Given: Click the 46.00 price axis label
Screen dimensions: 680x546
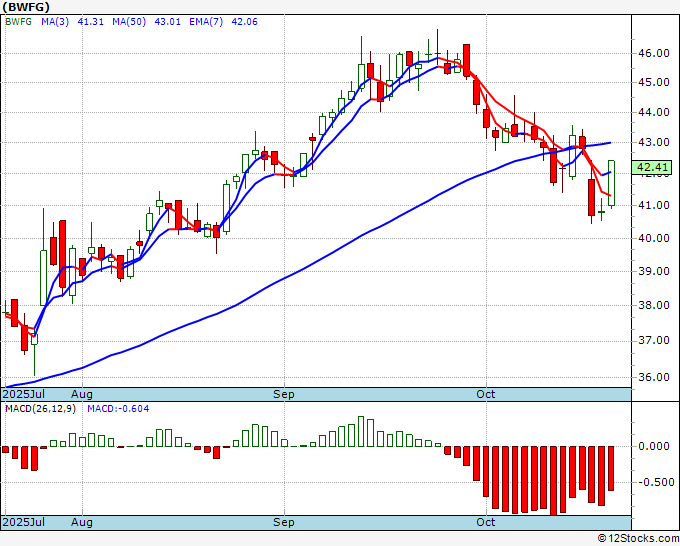Looking at the screenshot, I should point(654,53).
